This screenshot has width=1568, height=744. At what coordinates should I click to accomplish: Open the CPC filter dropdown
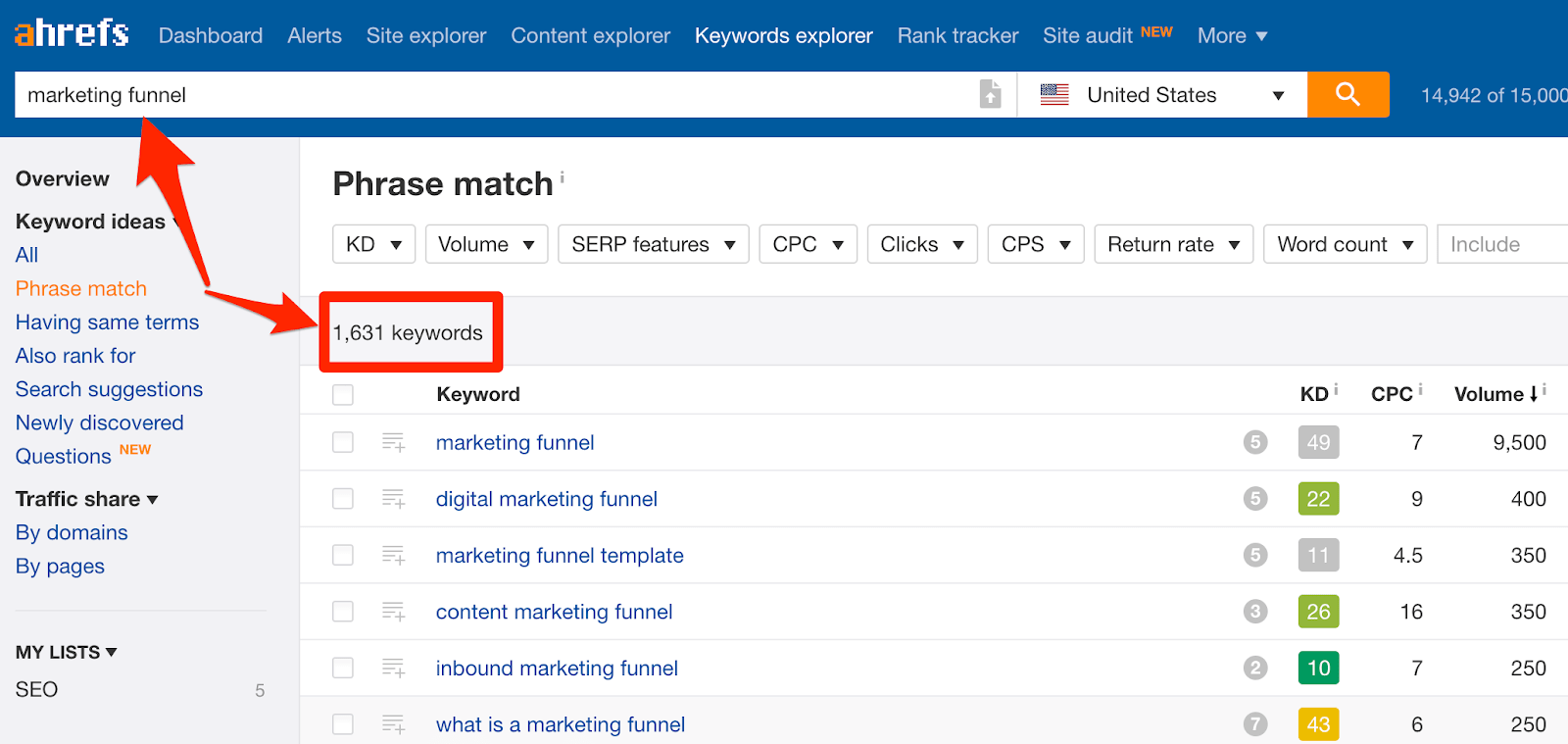point(808,244)
